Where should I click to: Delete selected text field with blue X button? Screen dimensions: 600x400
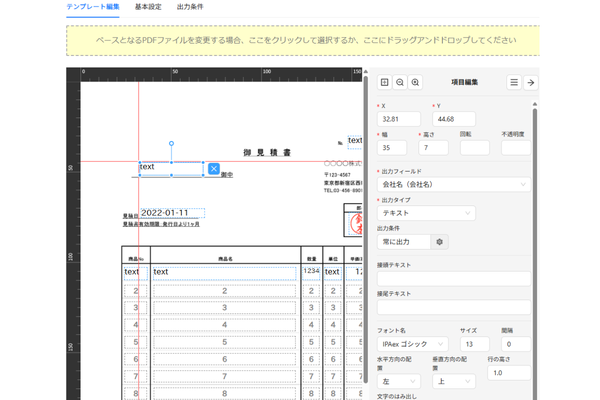(213, 169)
